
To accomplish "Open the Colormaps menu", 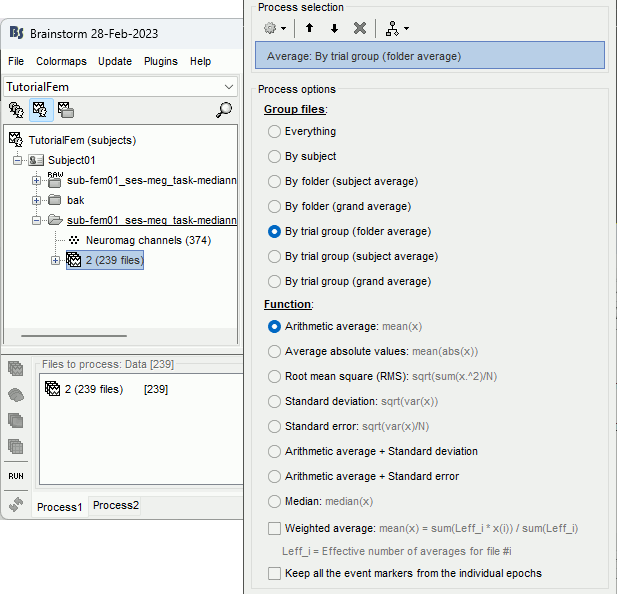I will coord(62,61).
